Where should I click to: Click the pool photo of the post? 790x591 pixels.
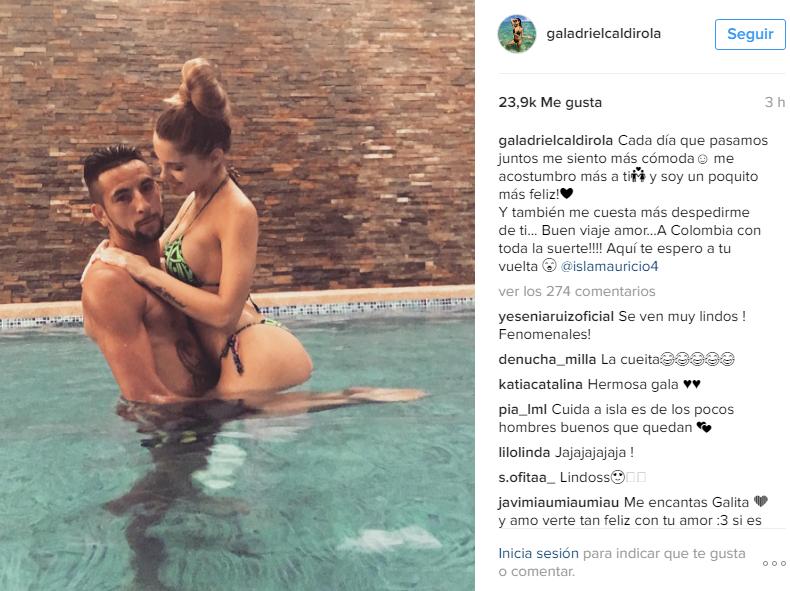pyautogui.click(x=237, y=295)
